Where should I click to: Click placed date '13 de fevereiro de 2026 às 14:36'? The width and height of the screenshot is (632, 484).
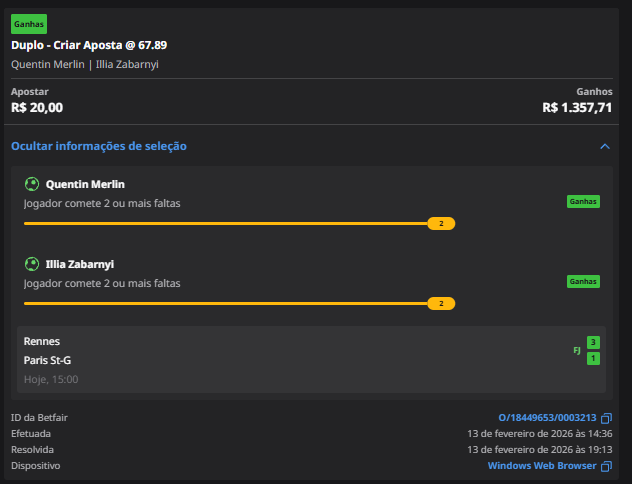[540, 434]
